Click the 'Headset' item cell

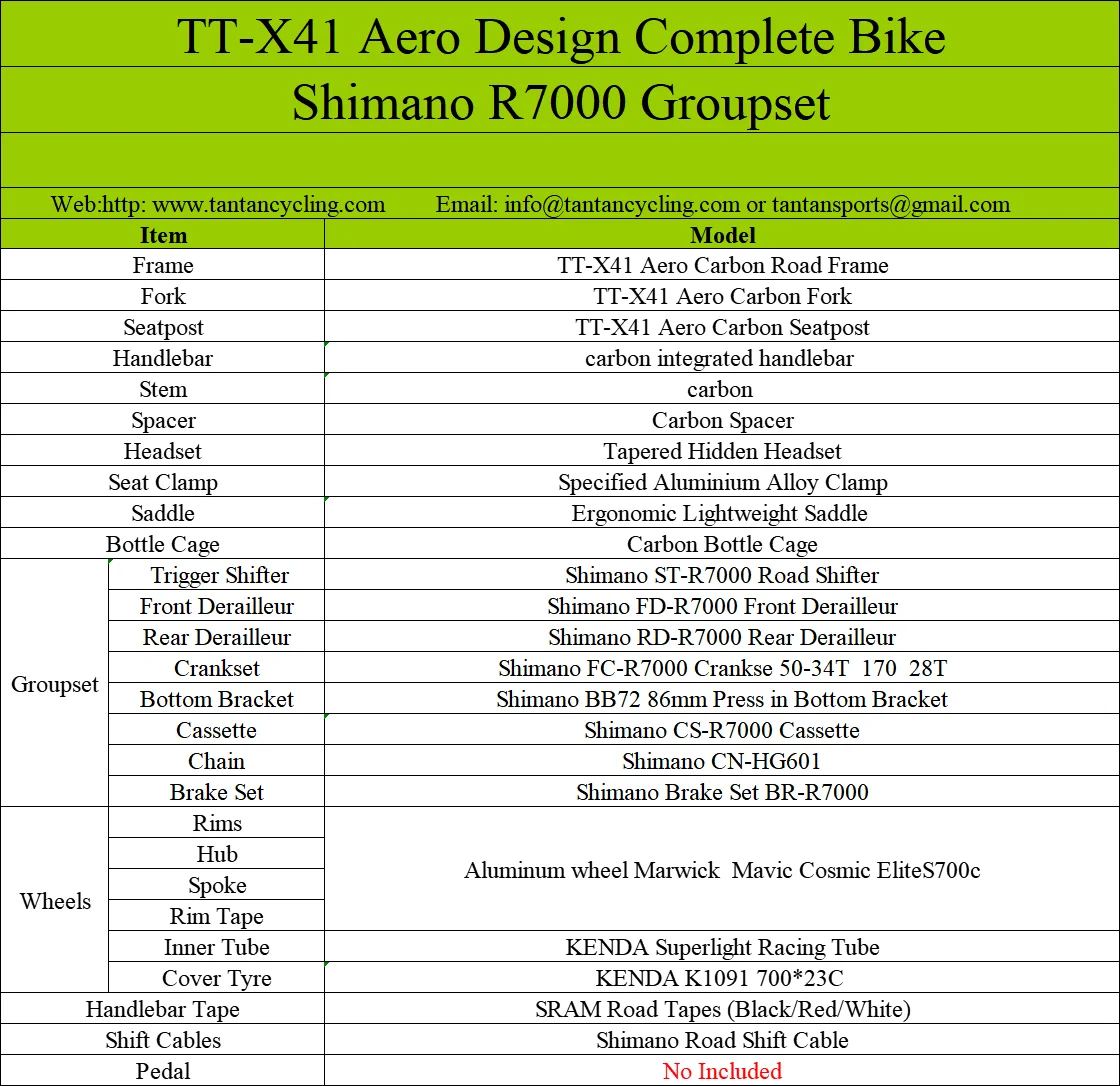point(162,451)
